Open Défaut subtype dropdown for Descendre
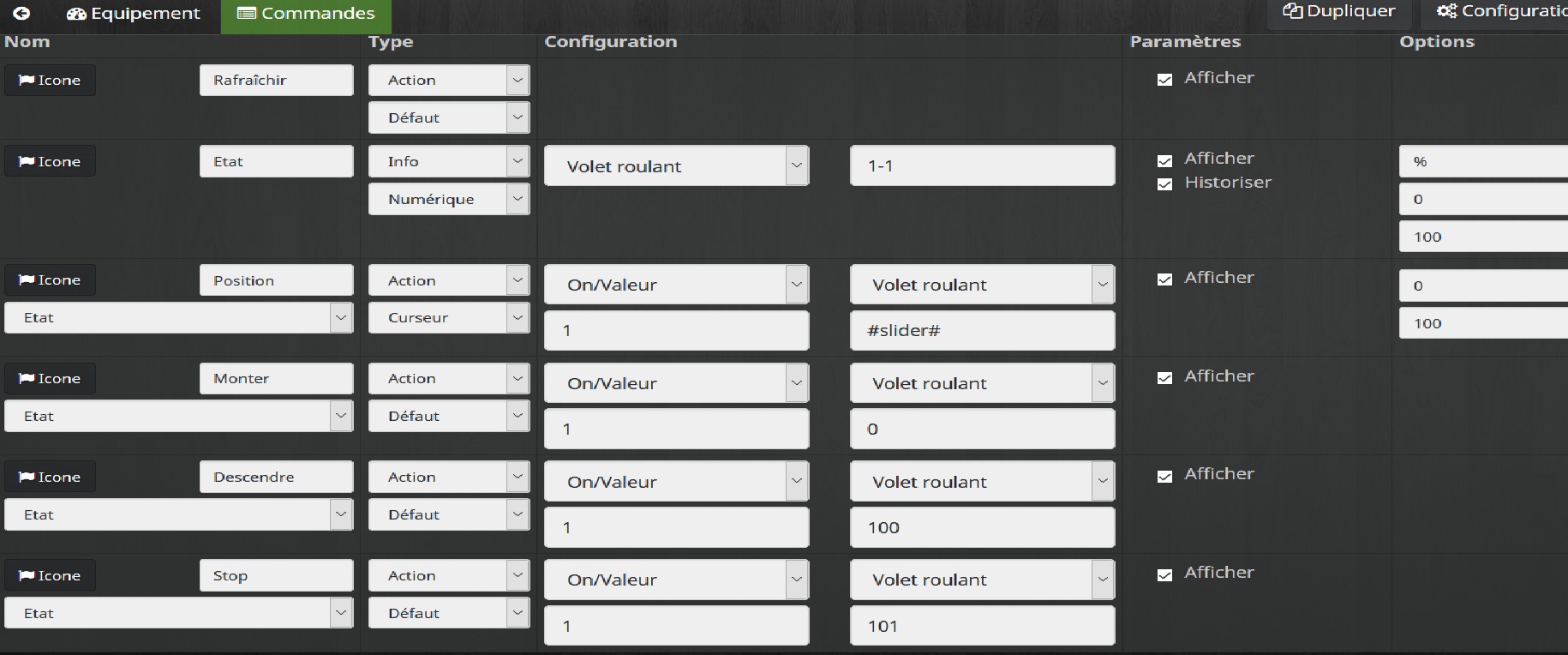This screenshot has width=1568, height=655. click(x=449, y=514)
